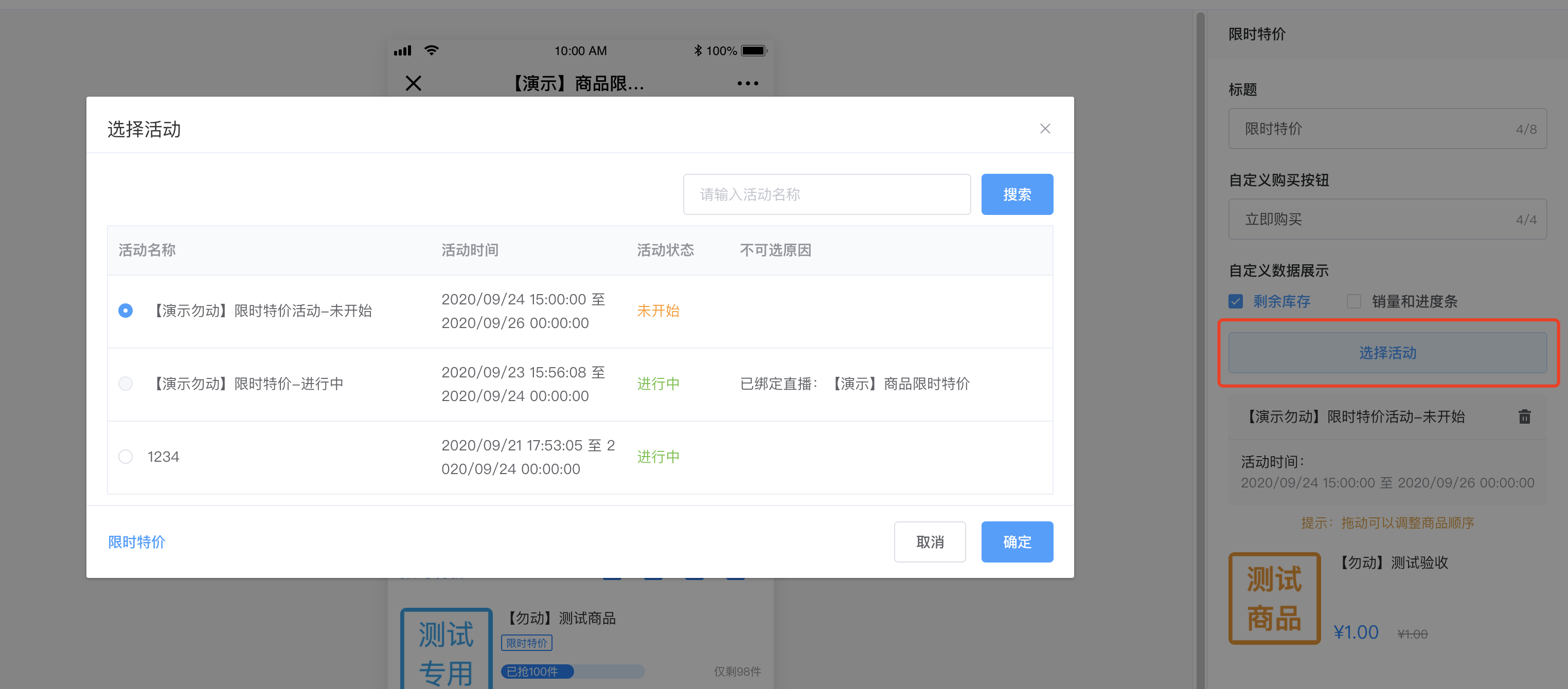
Task: Click the 已抢100件 progress bar
Action: click(x=572, y=672)
